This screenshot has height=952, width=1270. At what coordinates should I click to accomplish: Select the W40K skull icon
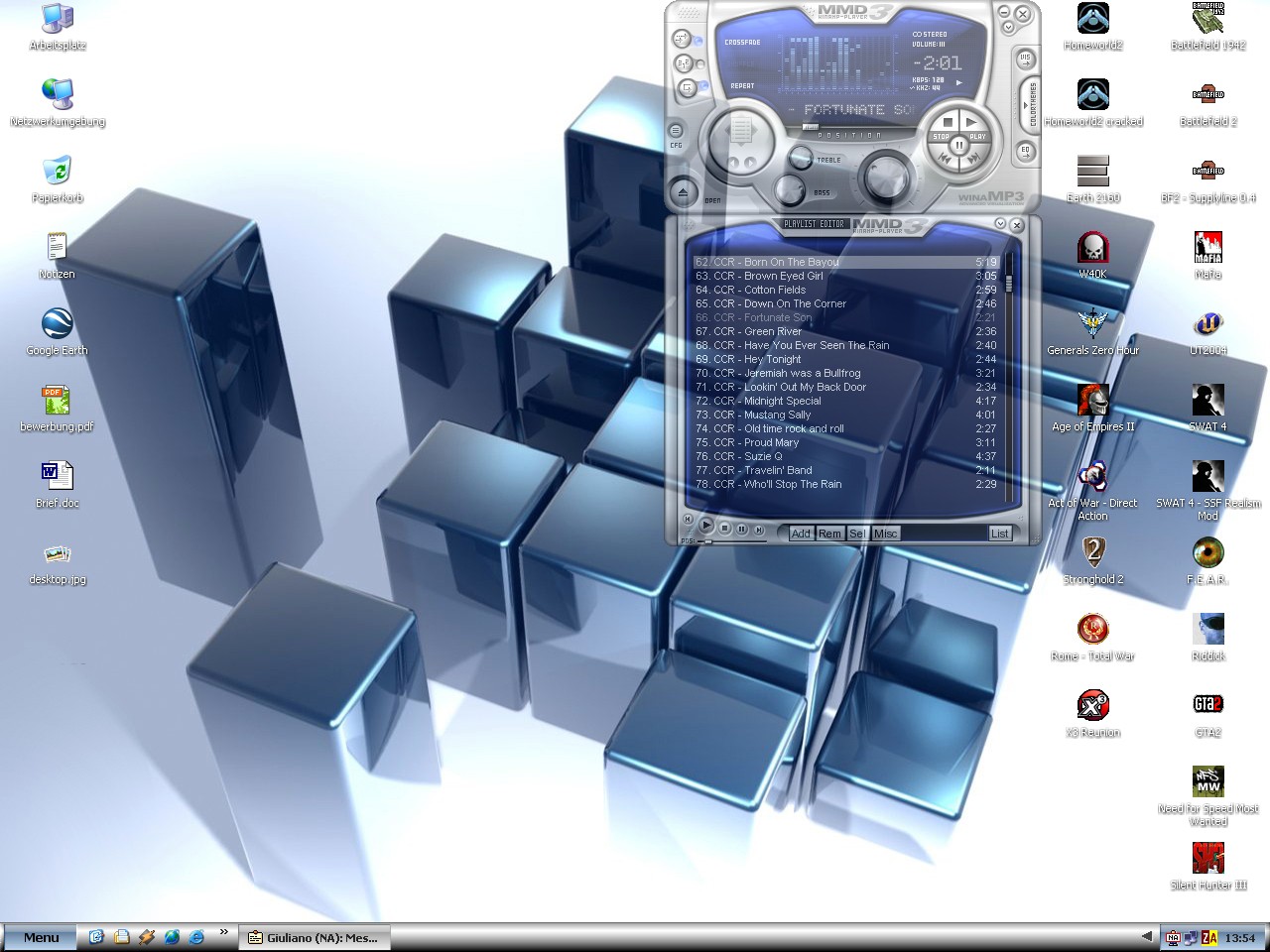[1093, 256]
